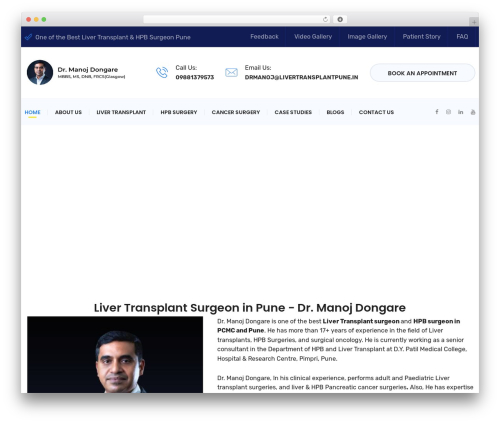Screen dimensions: 500x423
Task: Open the Feedback link
Action: (x=264, y=37)
